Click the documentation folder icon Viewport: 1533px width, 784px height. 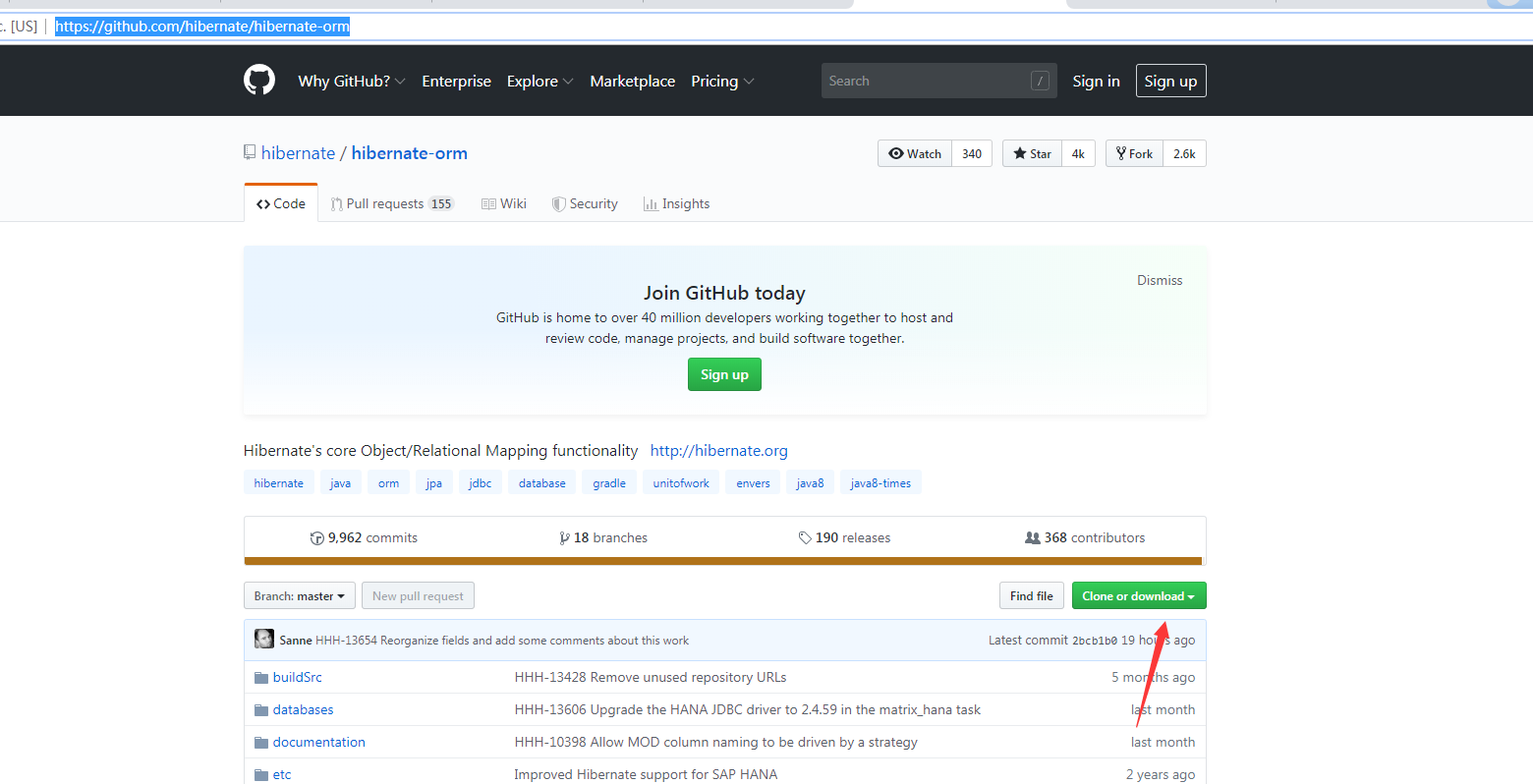261,743
